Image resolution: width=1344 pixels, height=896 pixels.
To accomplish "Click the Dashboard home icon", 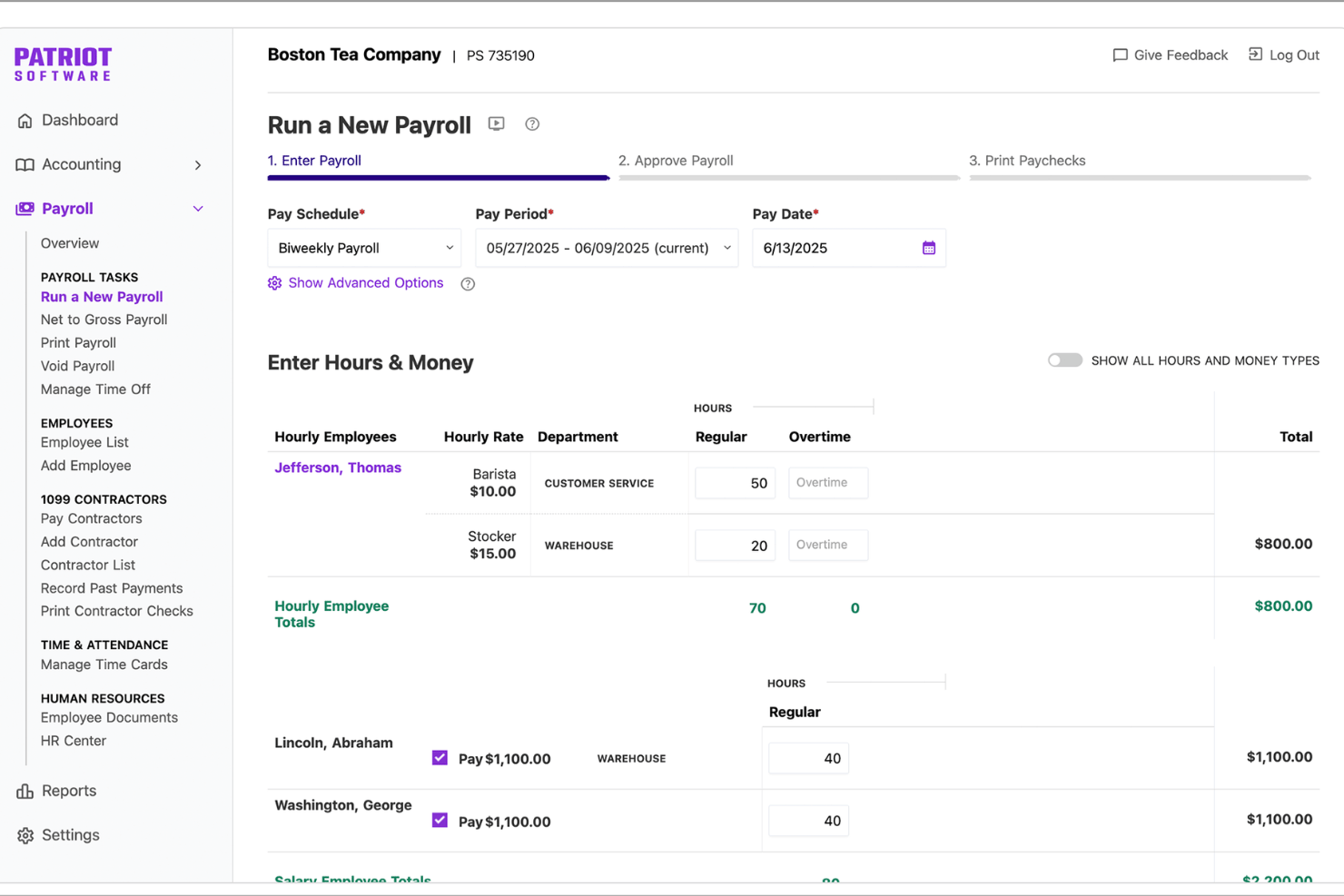I will 25,121.
